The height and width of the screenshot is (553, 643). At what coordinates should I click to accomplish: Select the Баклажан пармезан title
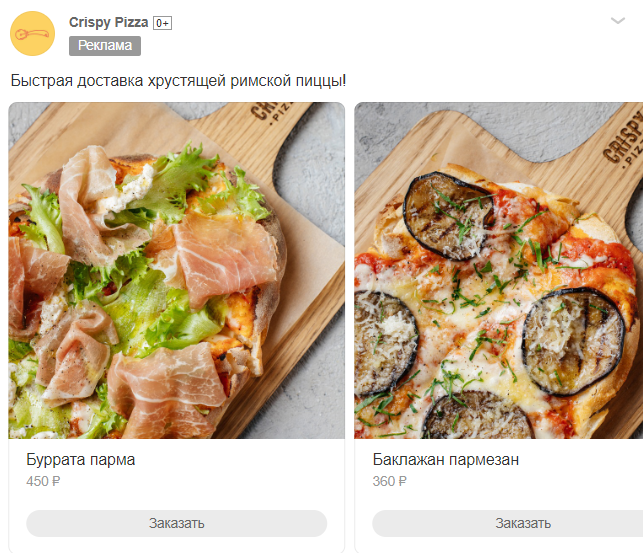click(445, 460)
